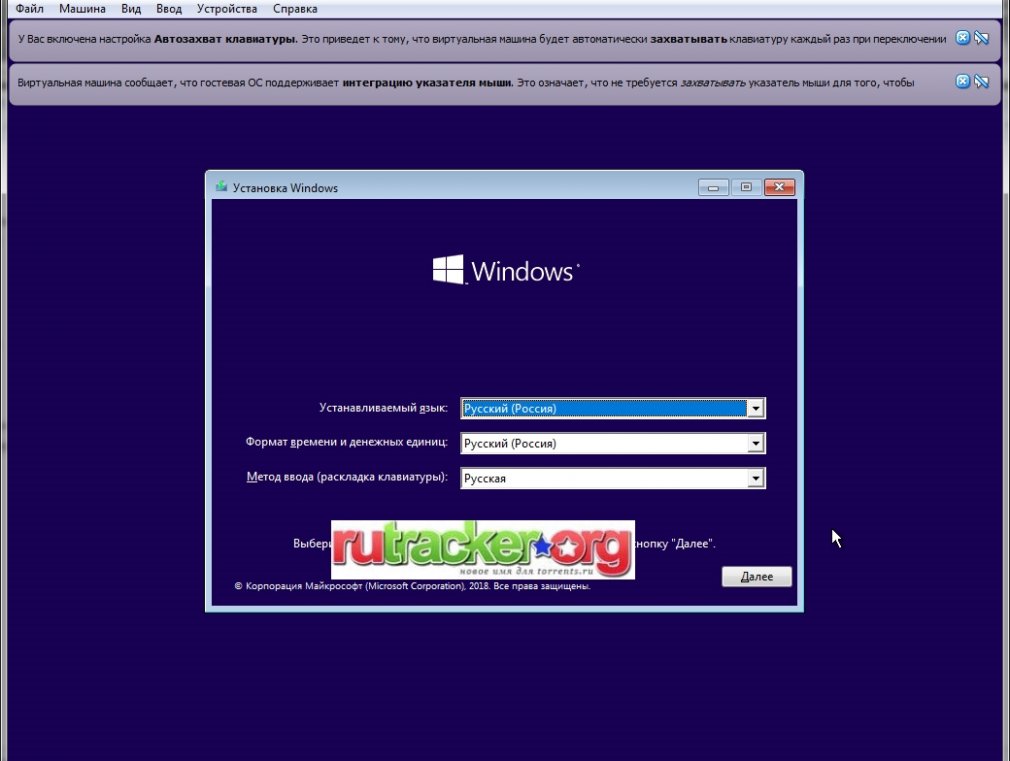
Task: Click the Корпорация Майкрософт copyright text
Action: (x=412, y=586)
